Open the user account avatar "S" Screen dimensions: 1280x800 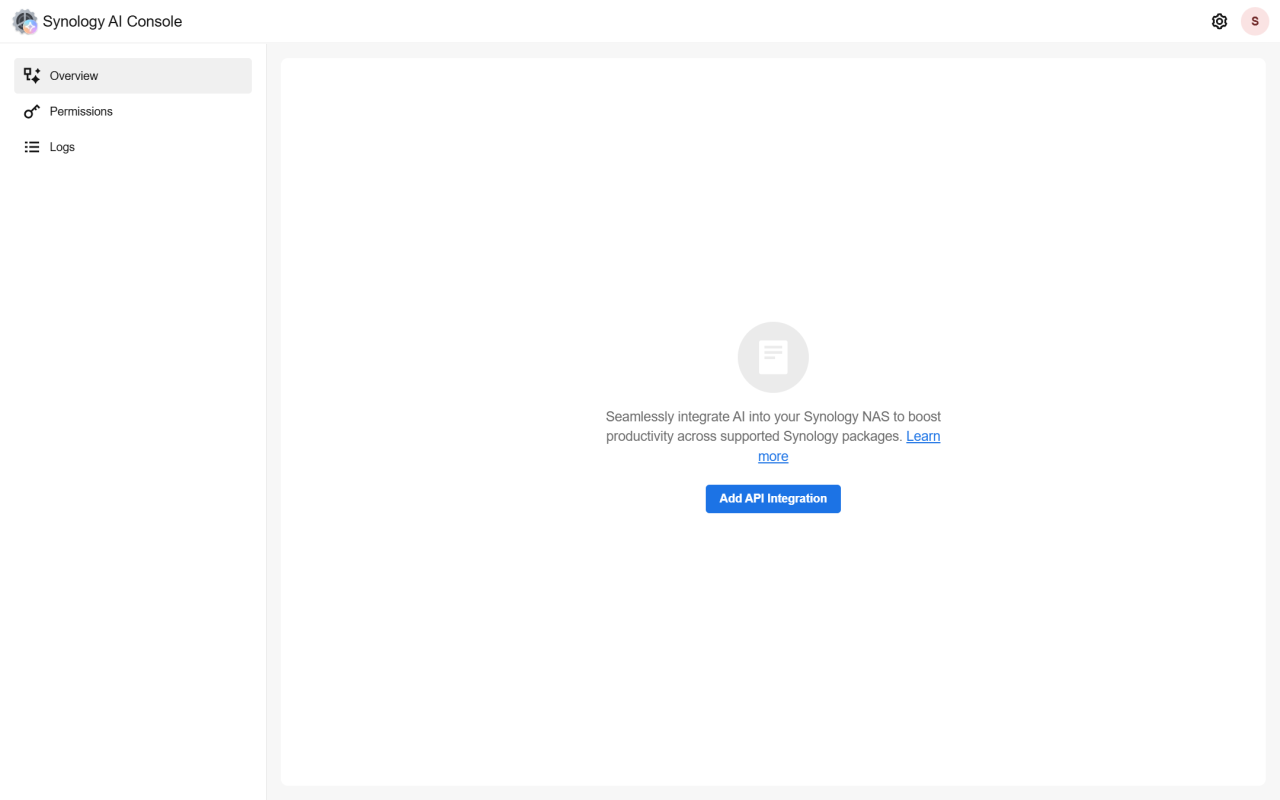(1254, 21)
